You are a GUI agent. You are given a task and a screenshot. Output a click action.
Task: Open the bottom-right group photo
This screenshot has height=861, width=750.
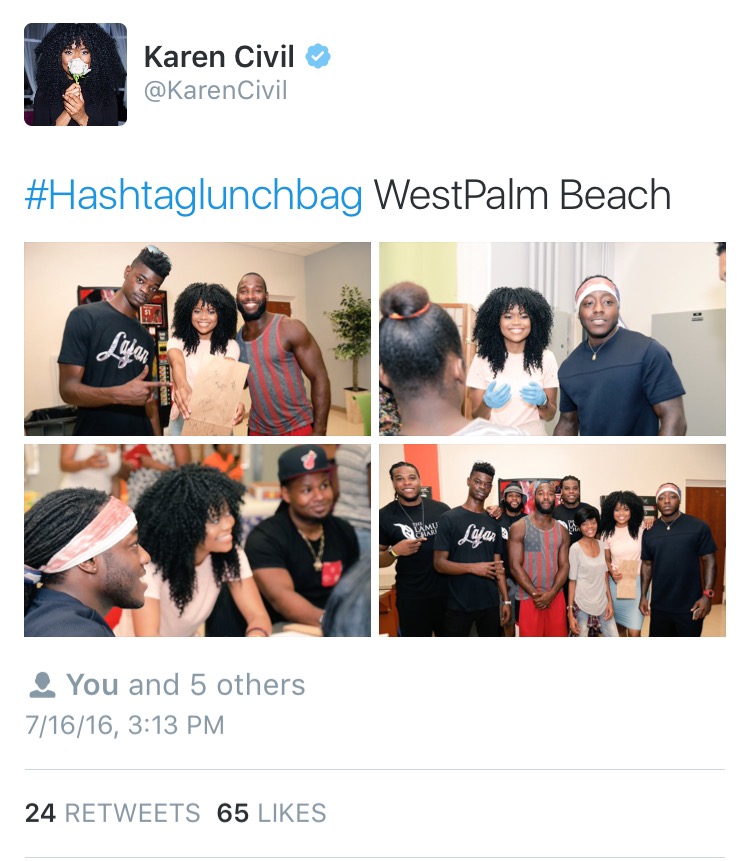coord(552,540)
